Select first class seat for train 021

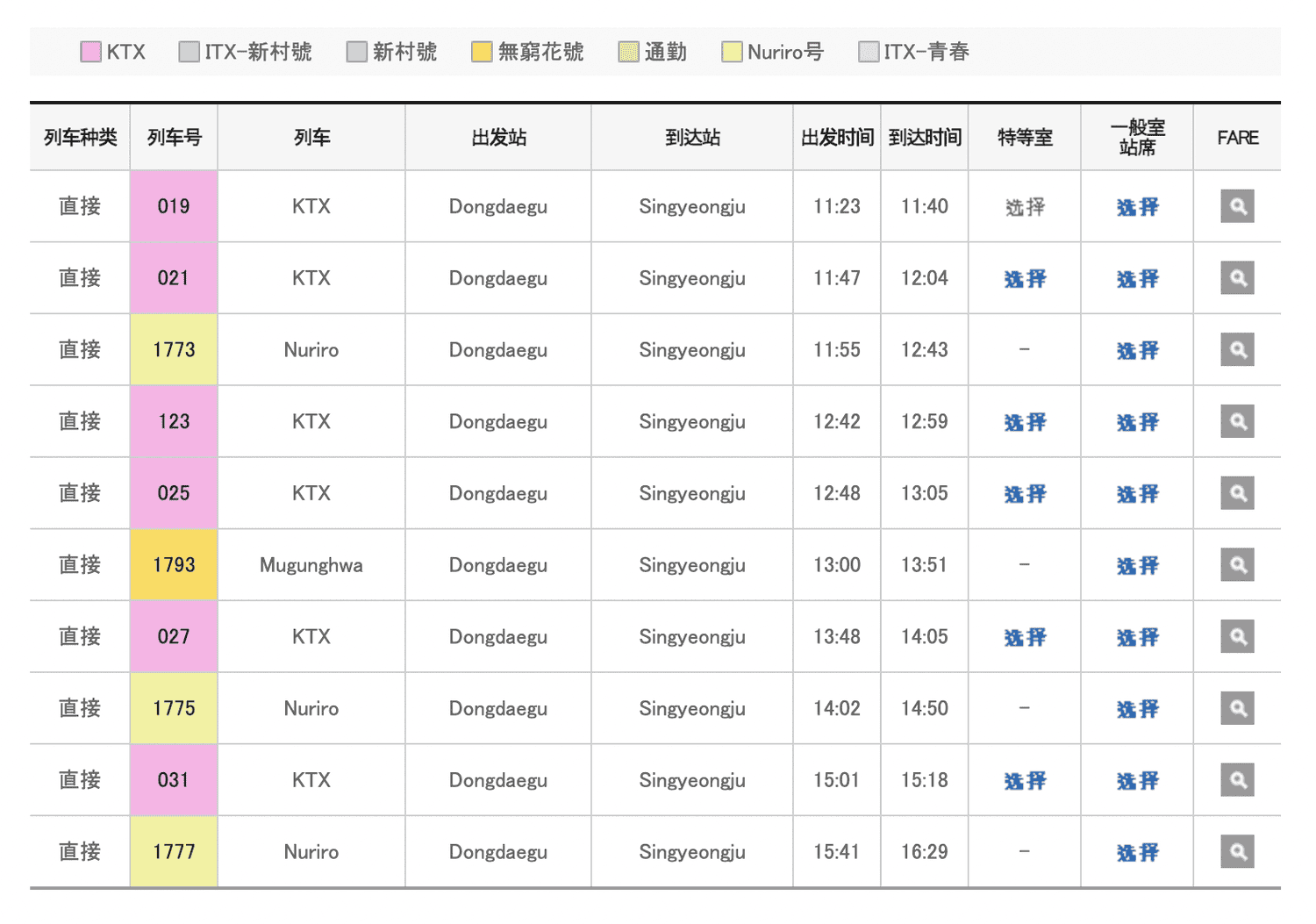tap(1025, 279)
